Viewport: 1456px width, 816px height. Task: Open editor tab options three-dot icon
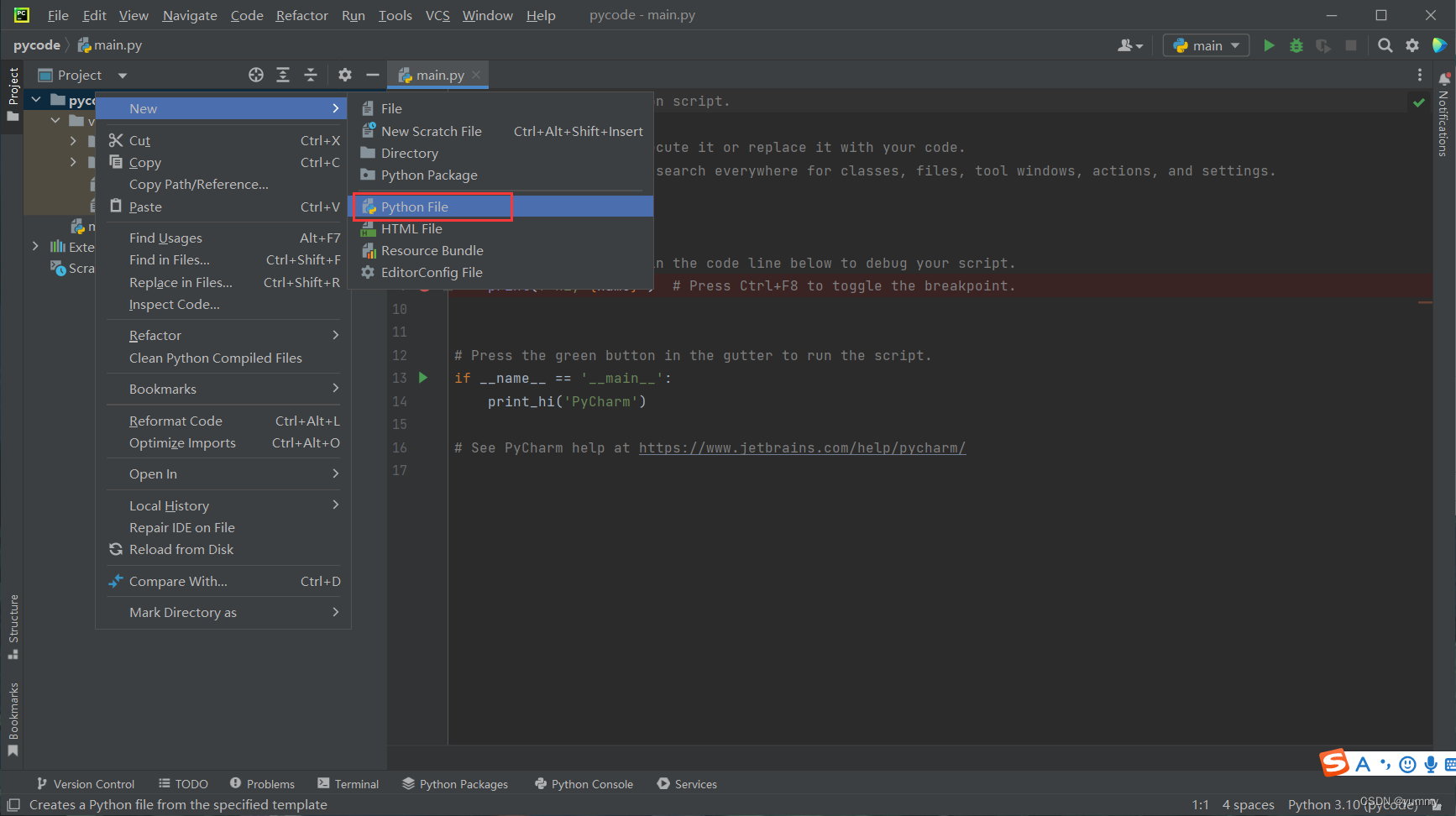(x=1420, y=75)
